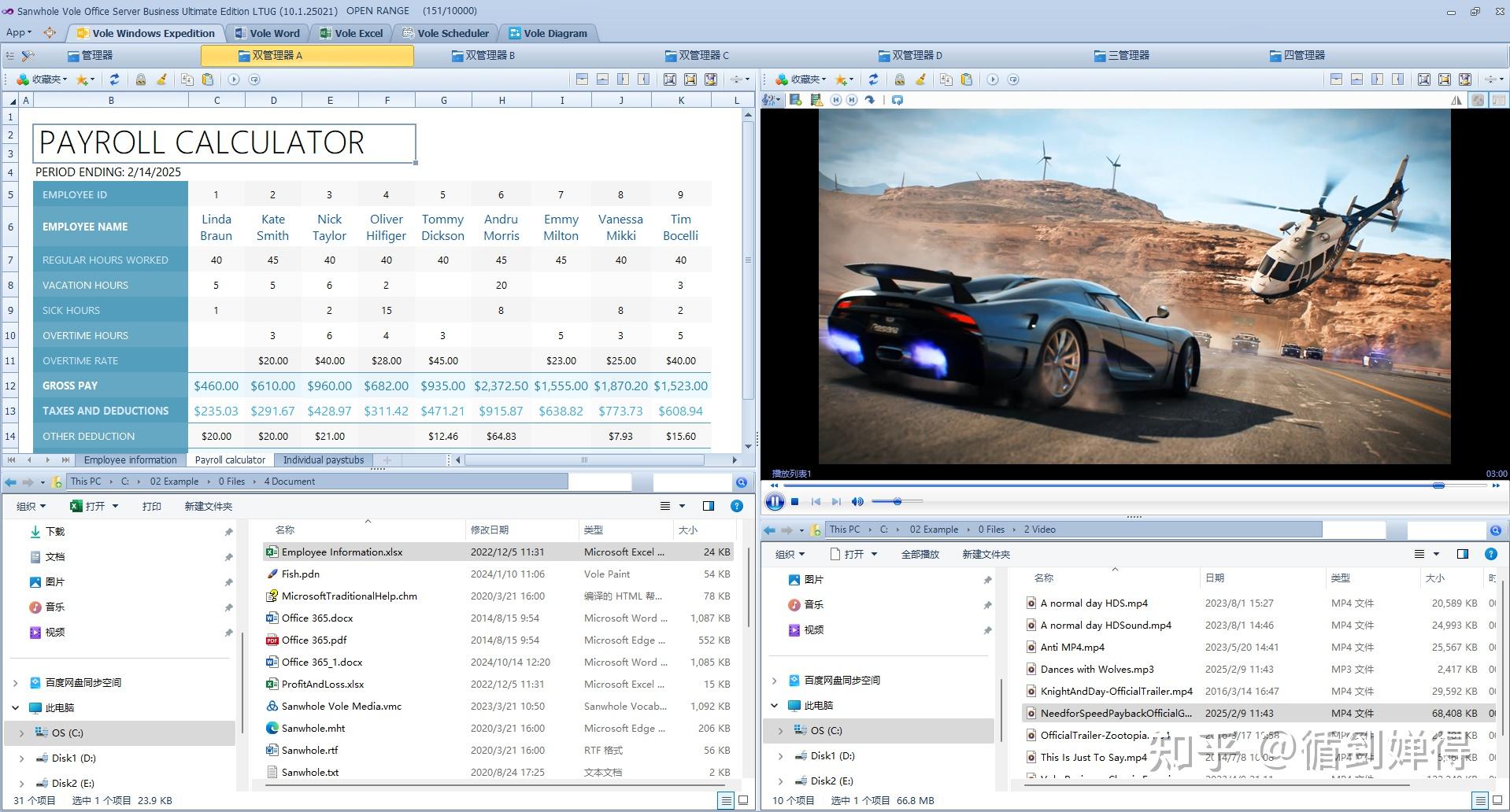Click the refresh arrows icon in left toolbar
Screen dimensions: 1510x812
coord(115,79)
